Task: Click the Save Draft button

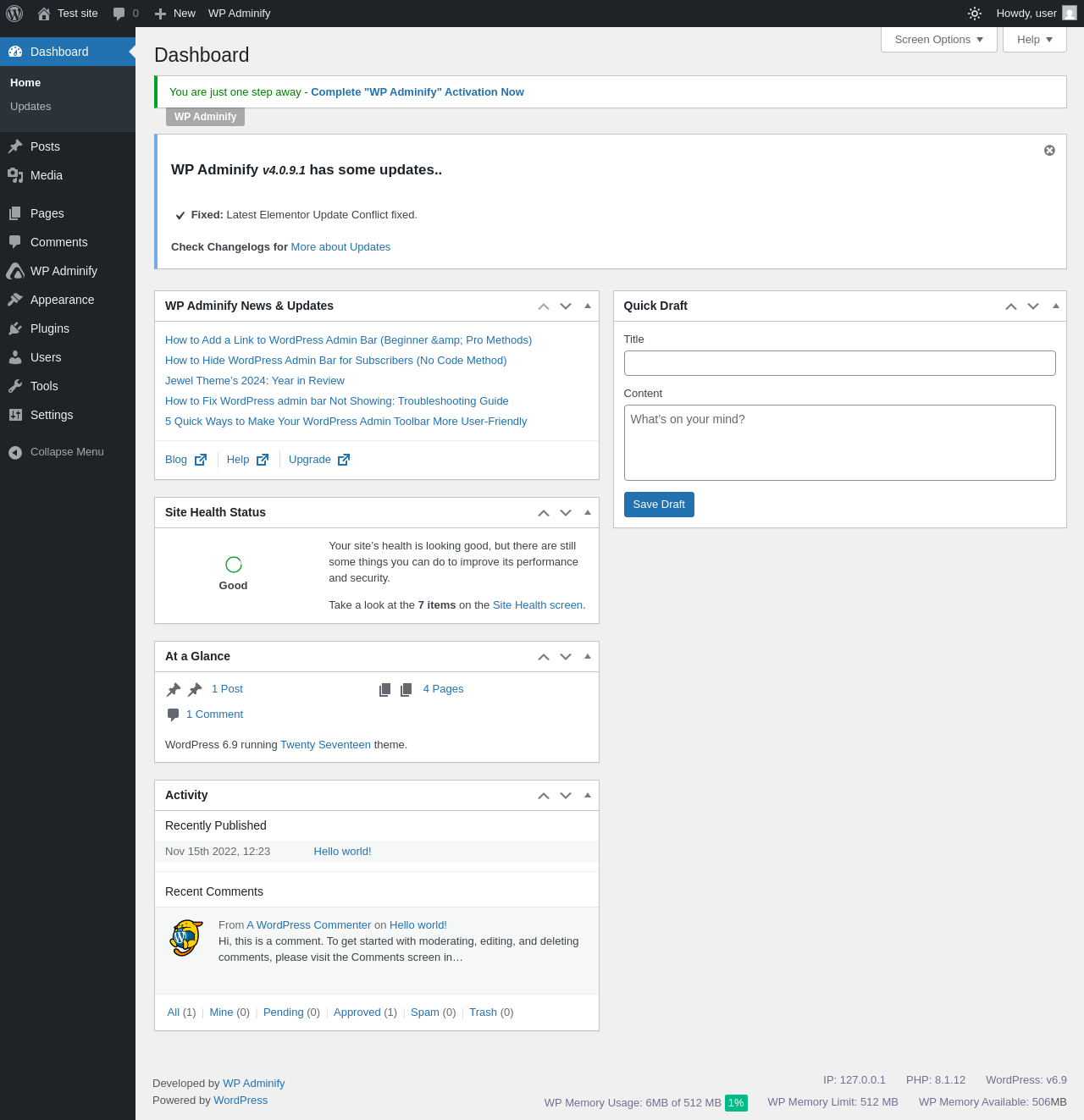Action: click(659, 505)
